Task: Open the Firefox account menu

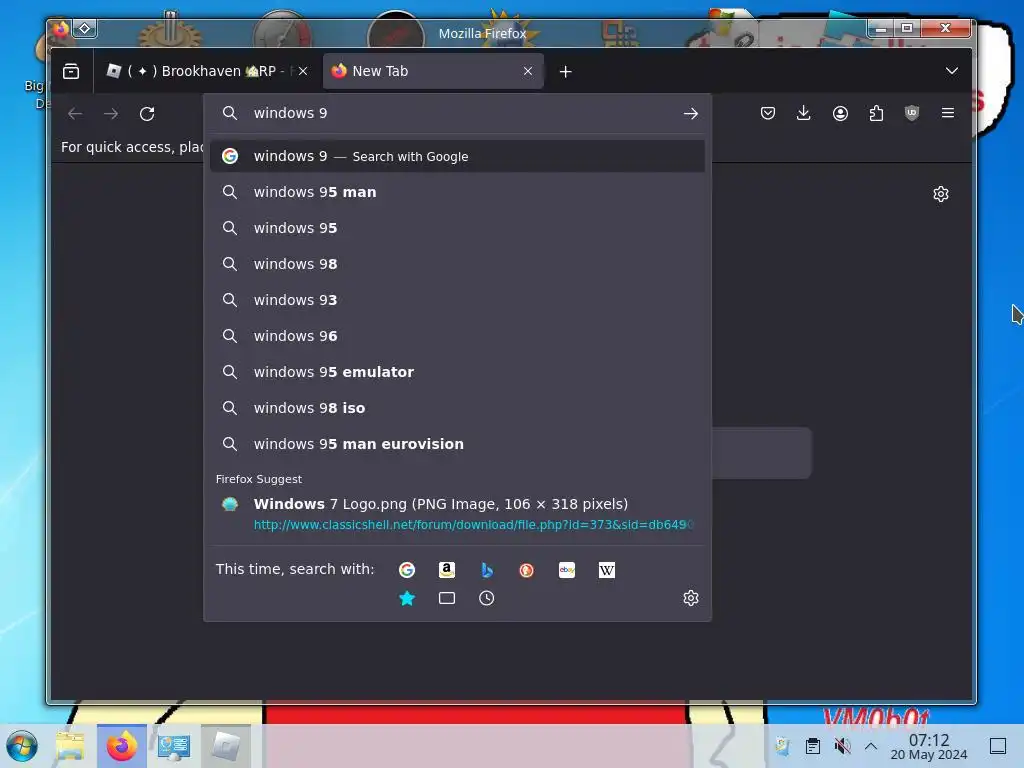Action: (840, 114)
